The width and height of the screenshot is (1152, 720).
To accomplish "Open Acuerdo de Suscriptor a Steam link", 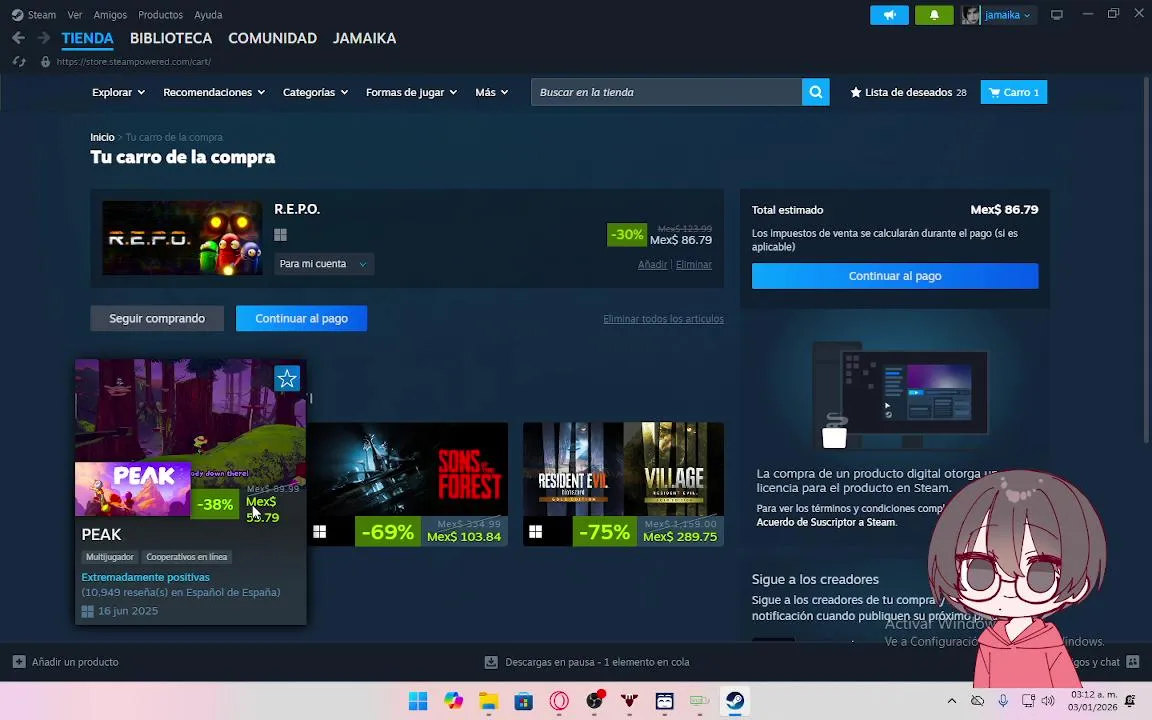I will click(827, 522).
